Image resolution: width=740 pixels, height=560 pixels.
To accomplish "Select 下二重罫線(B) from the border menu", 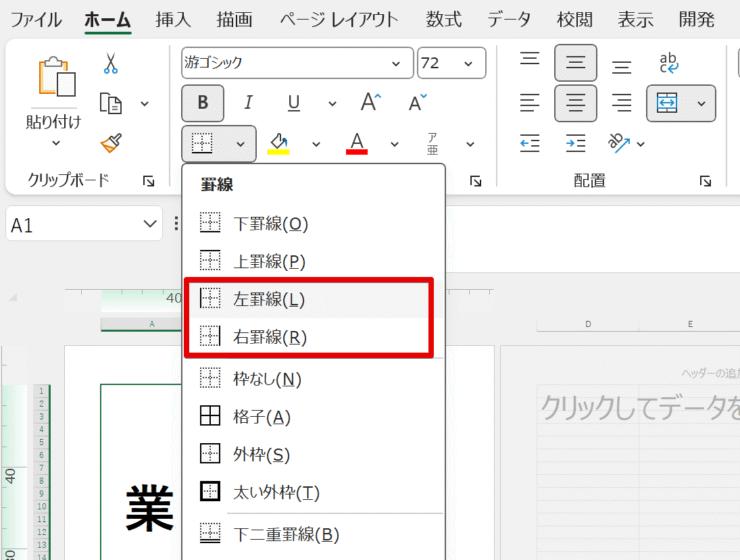I will click(313, 534).
